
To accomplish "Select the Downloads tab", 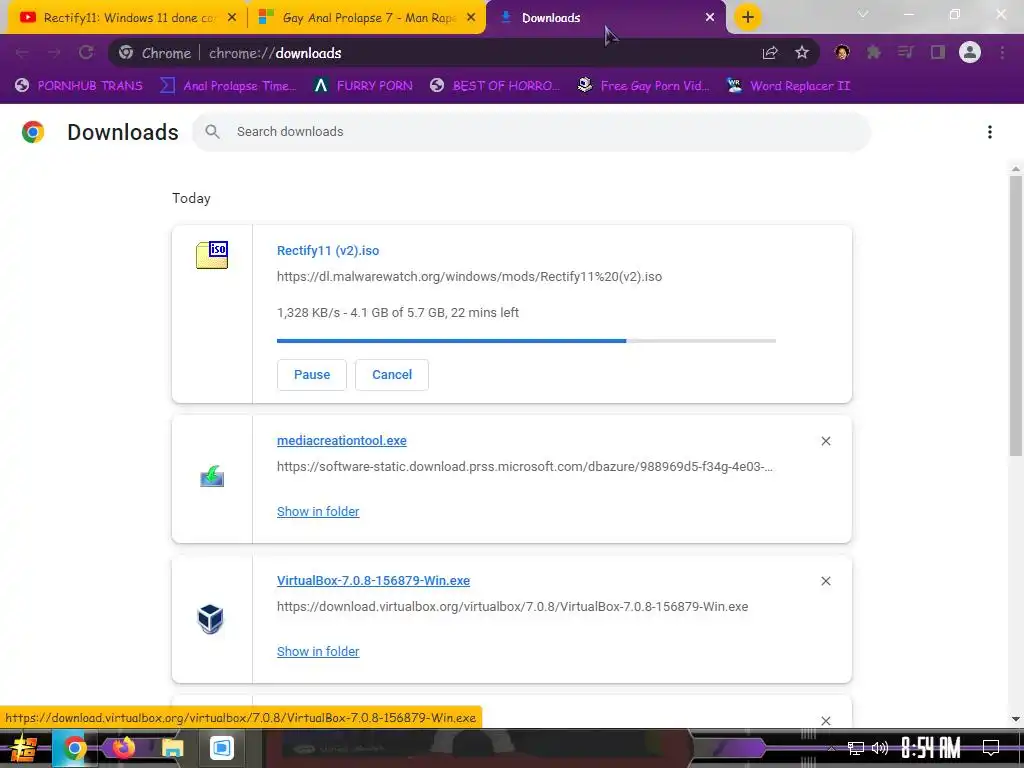I will click(x=605, y=18).
